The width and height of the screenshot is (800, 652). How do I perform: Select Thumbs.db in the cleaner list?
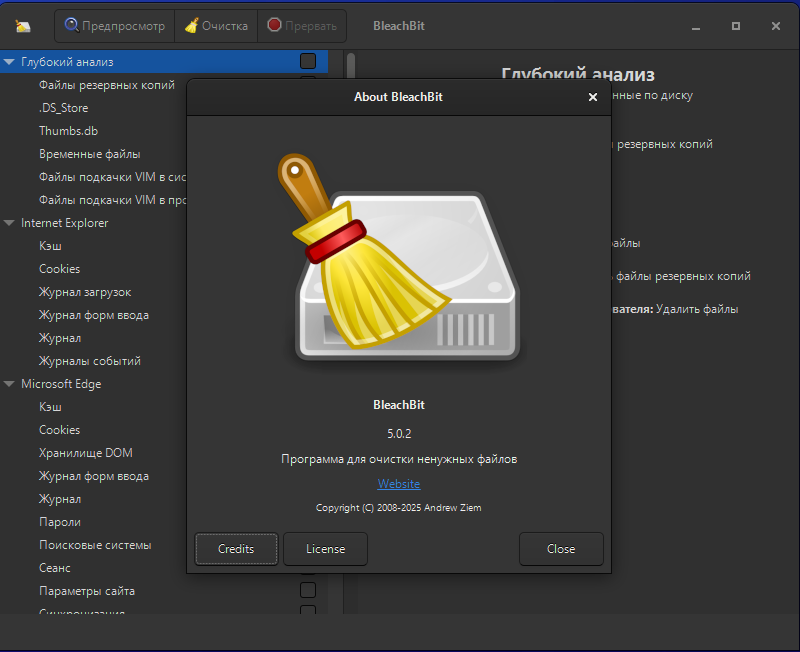(x=68, y=131)
